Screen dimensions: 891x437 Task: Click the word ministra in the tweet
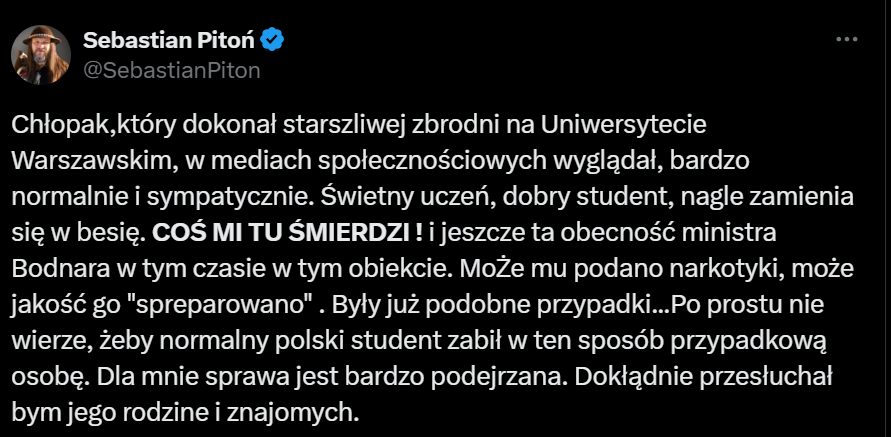728,233
